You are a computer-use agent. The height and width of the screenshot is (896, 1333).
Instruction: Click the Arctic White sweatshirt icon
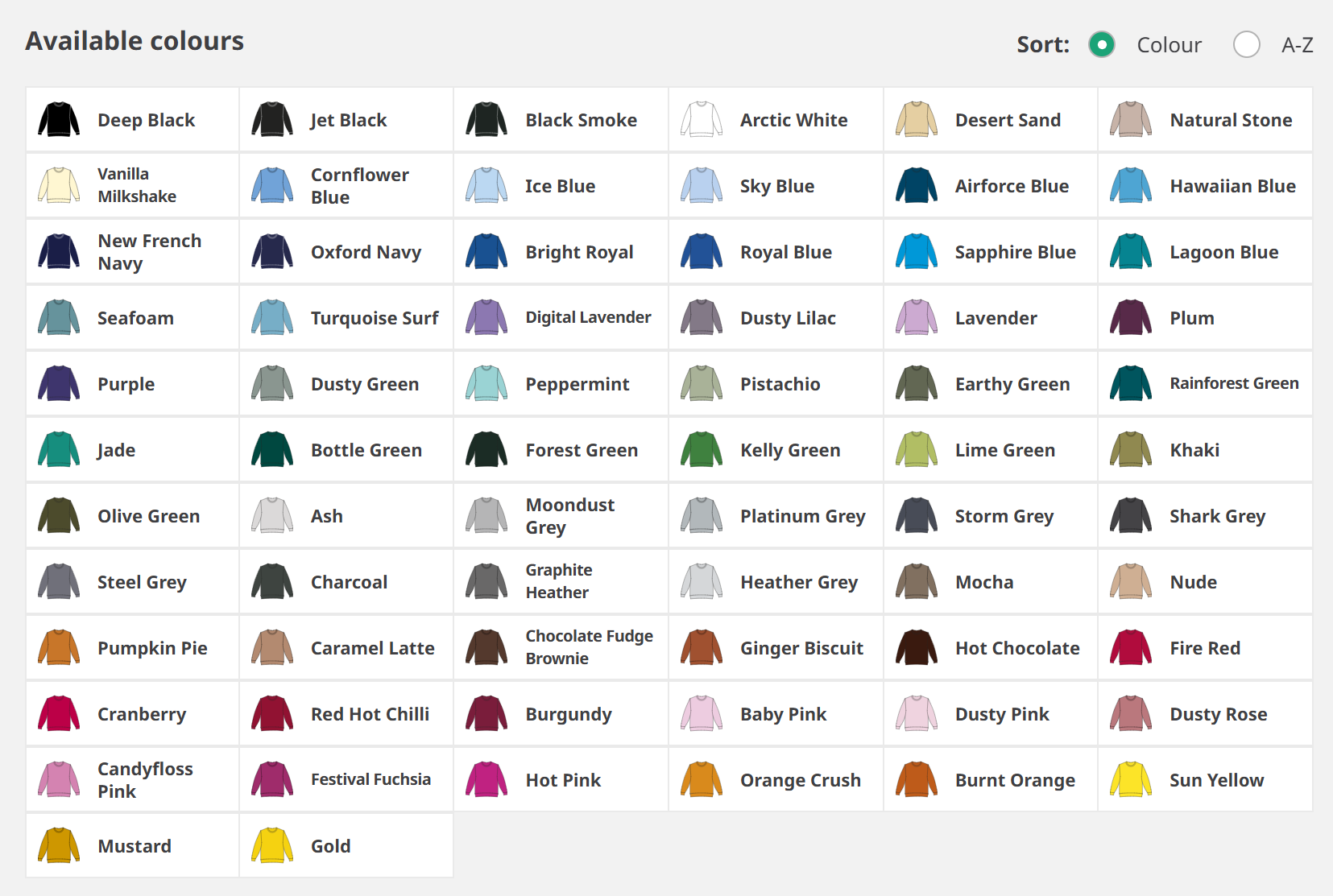pos(701,120)
